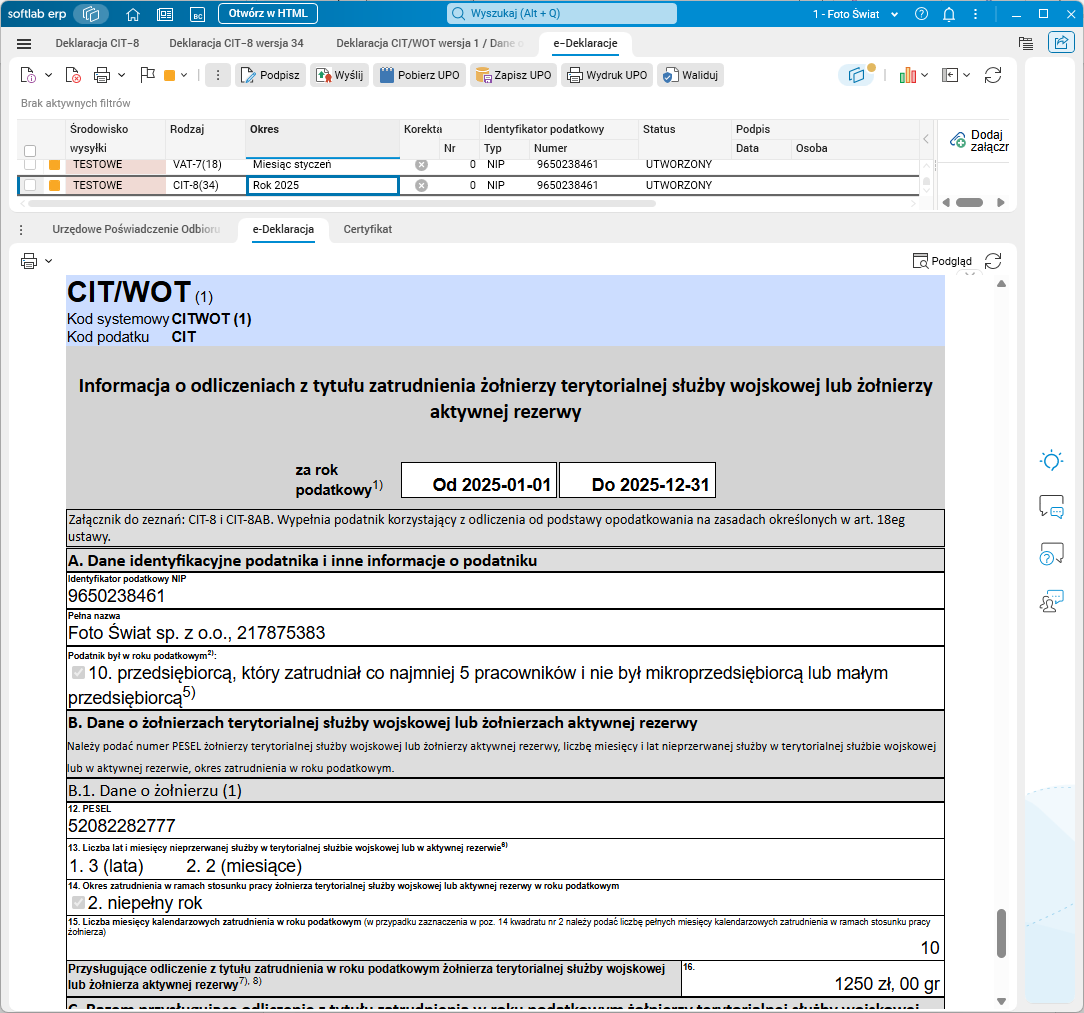
Task: Click the declaration preview vertical scrollbar thumb
Action: click(1001, 933)
